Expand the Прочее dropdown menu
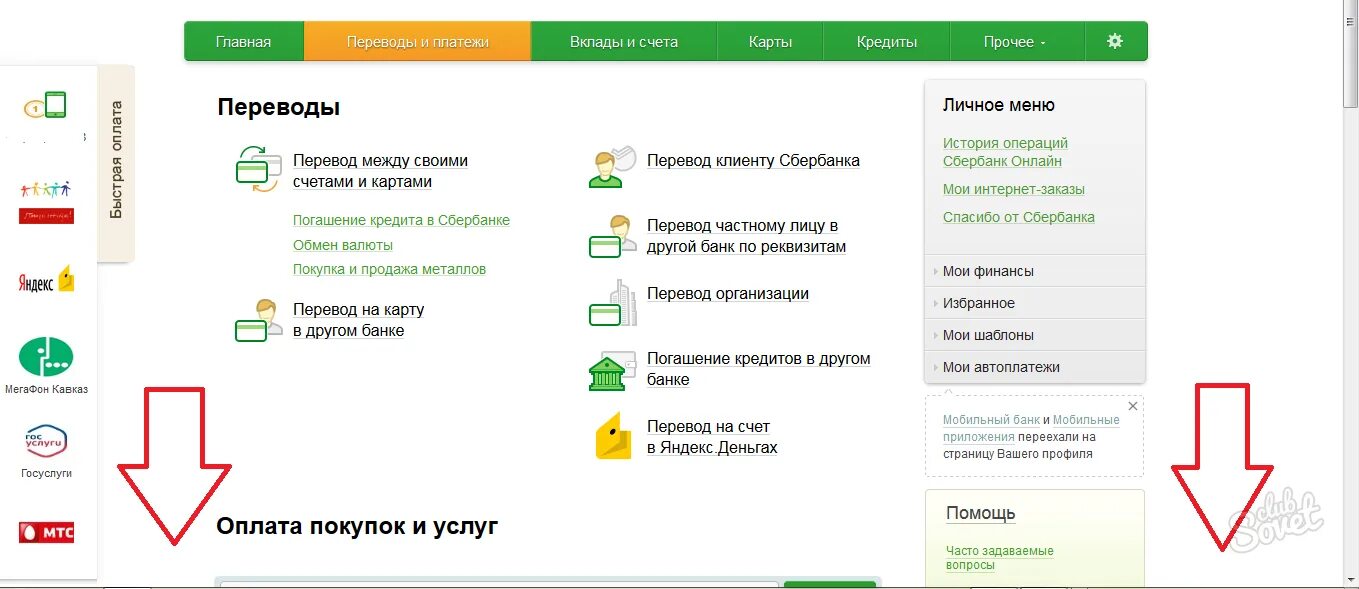Image resolution: width=1359 pixels, height=589 pixels. pyautogui.click(x=1017, y=42)
